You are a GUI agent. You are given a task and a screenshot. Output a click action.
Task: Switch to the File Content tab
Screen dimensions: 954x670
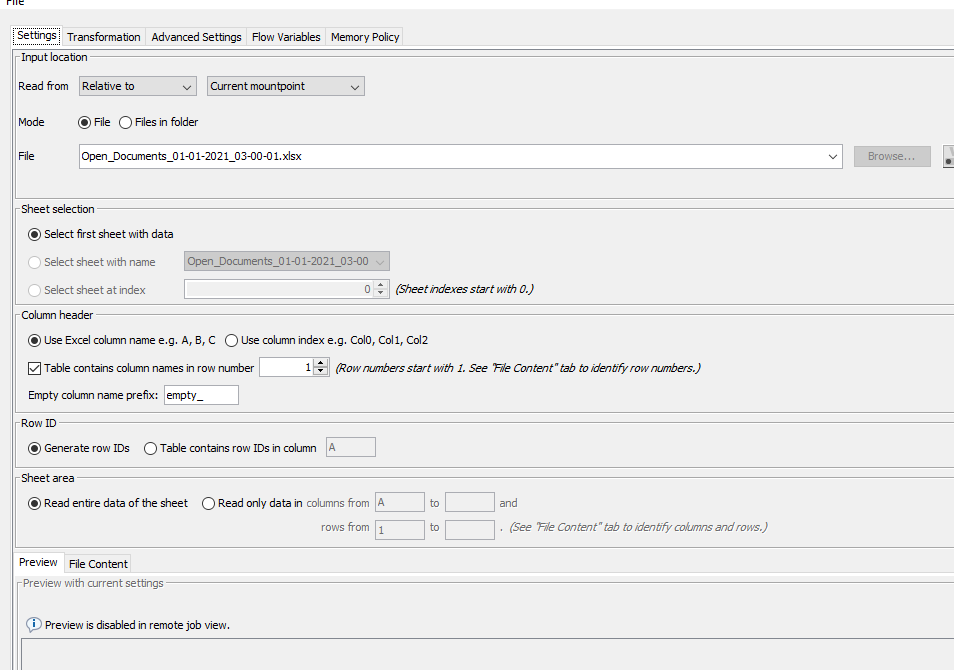[98, 564]
